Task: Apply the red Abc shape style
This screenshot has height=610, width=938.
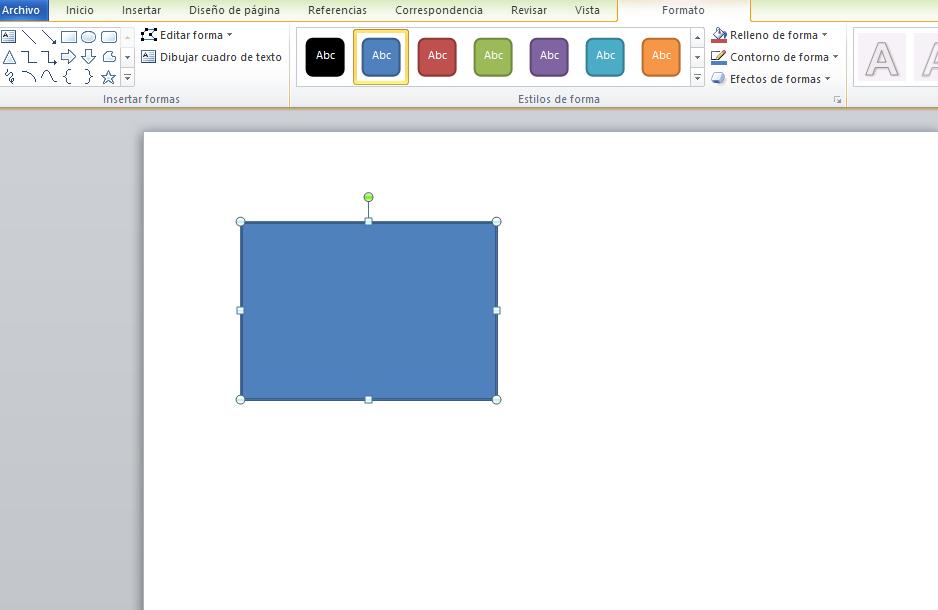Action: pos(437,56)
